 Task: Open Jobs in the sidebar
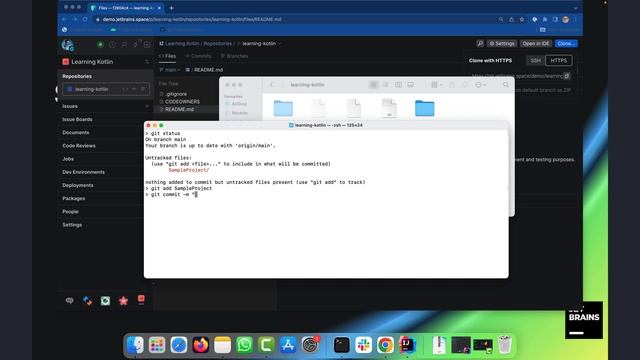(x=68, y=159)
